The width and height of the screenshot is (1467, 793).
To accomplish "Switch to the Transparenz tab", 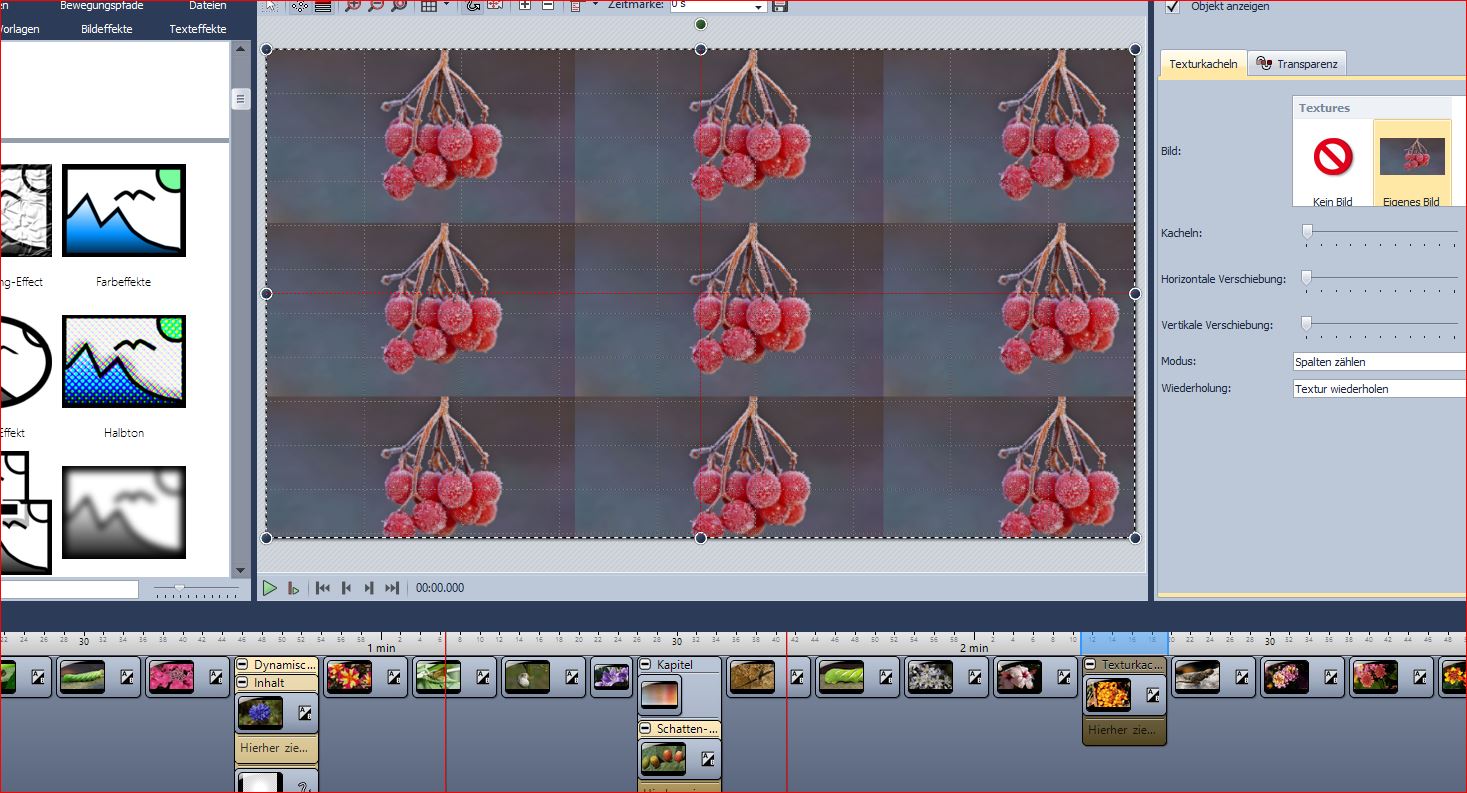I will point(1297,64).
